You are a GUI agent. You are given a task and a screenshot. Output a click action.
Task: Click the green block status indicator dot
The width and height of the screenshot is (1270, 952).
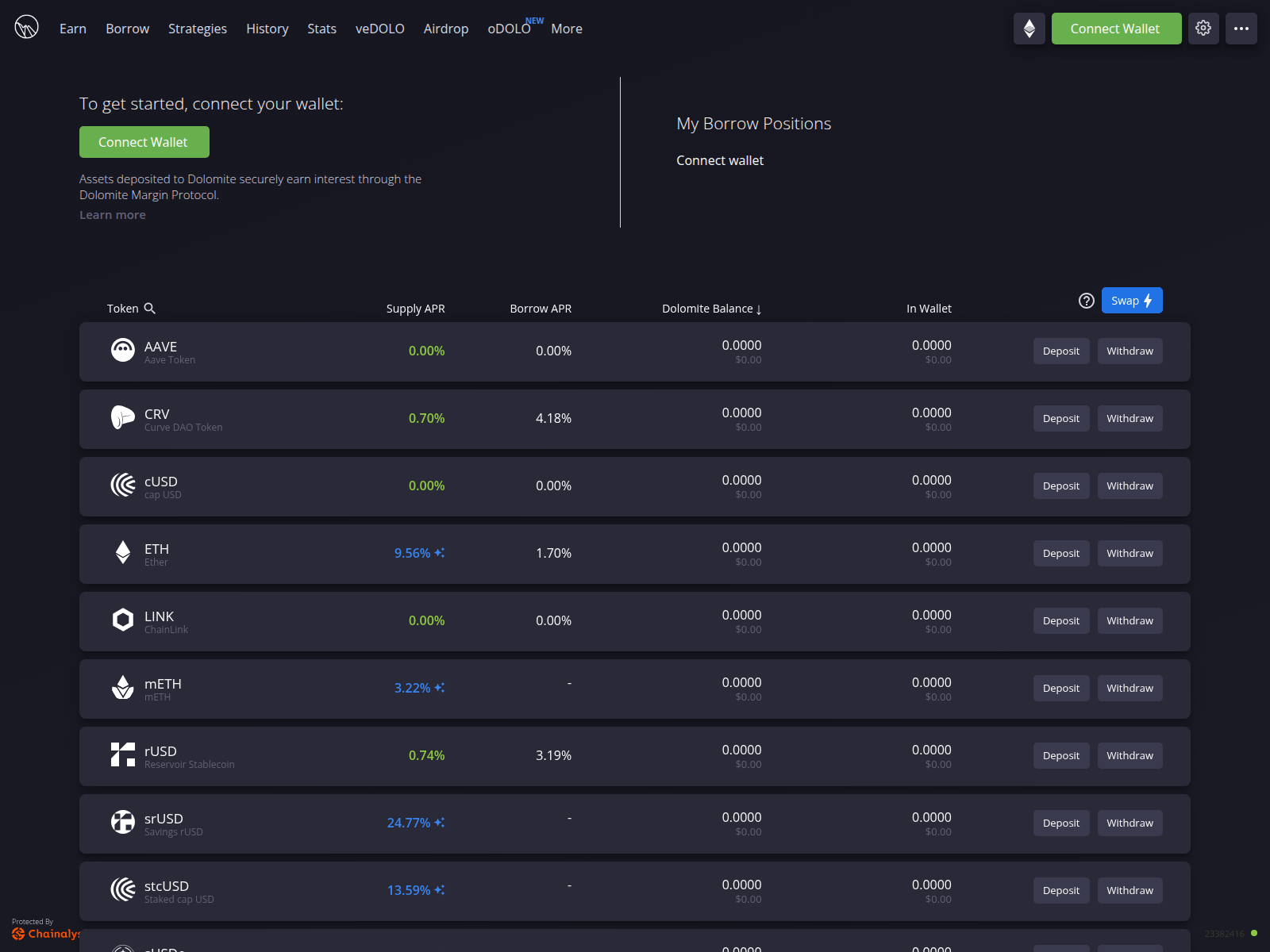[x=1254, y=933]
